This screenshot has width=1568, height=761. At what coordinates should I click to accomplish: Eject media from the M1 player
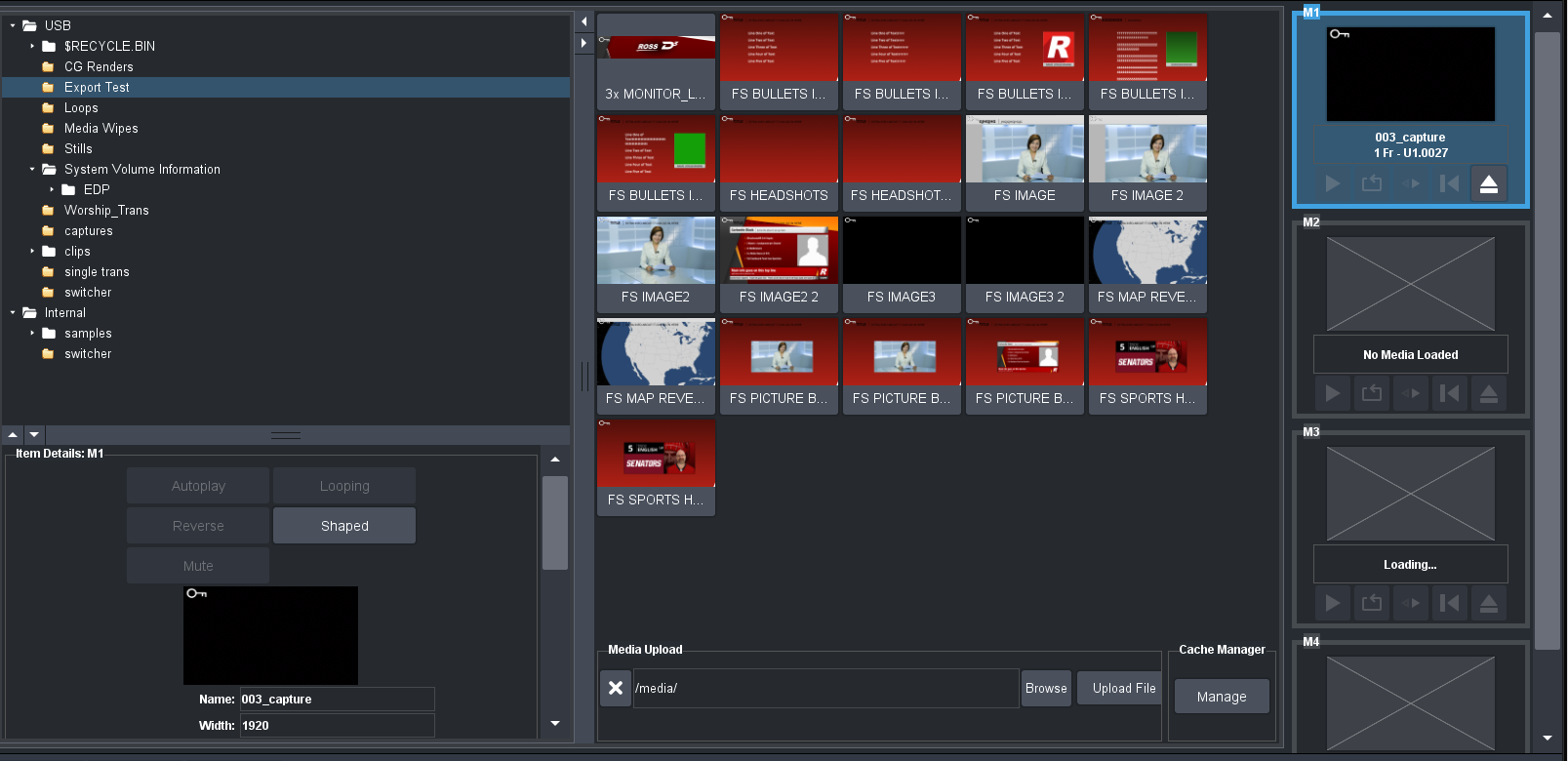1488,183
